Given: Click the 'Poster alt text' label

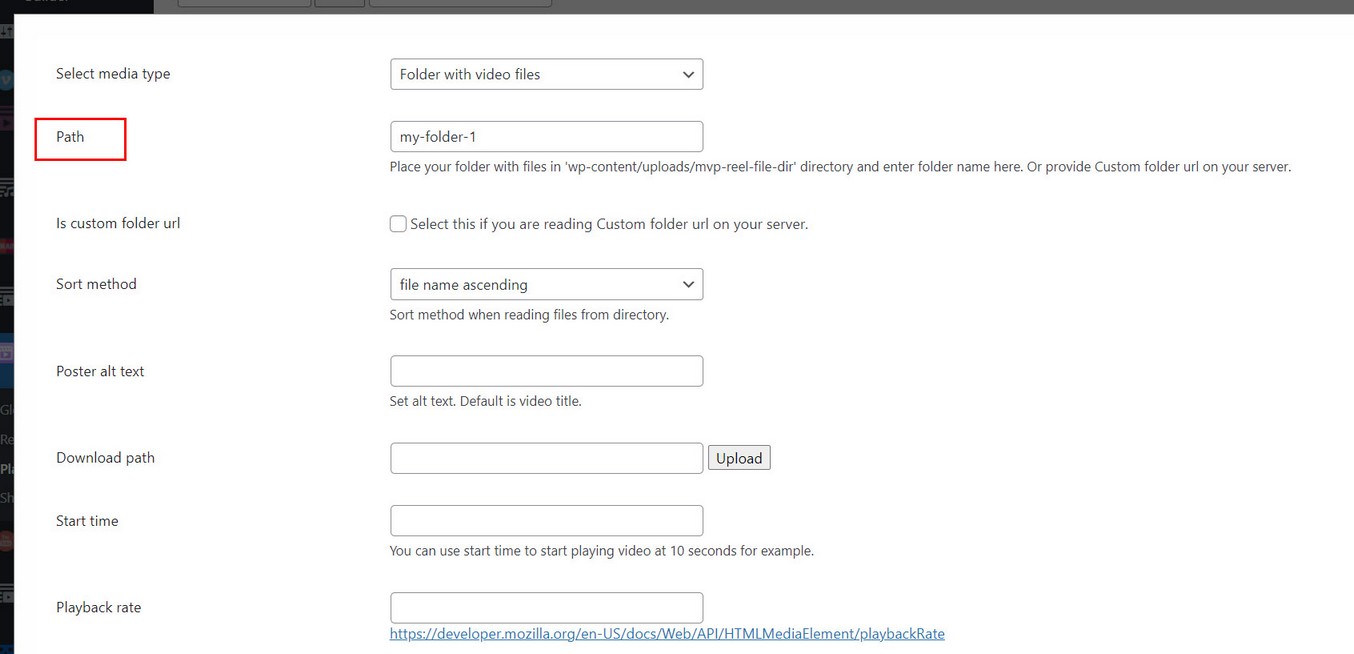Looking at the screenshot, I should point(100,371).
